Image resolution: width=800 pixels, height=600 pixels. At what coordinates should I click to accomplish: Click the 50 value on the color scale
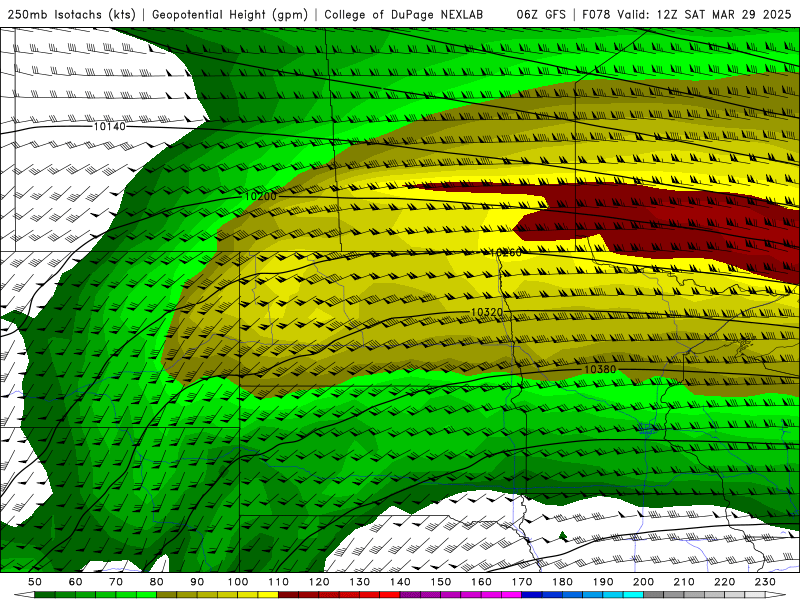coord(35,582)
